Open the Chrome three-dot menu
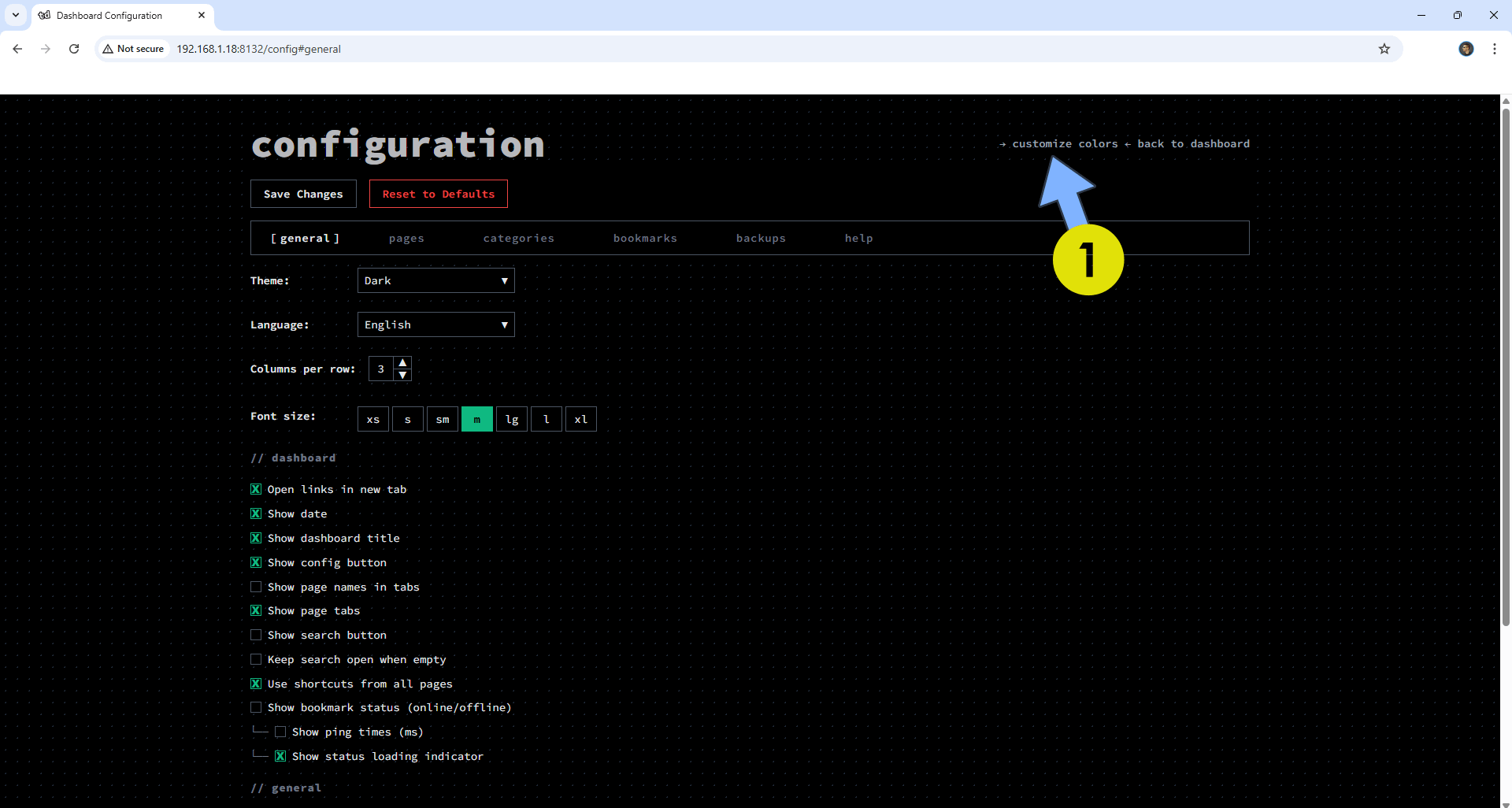This screenshot has height=808, width=1512. (x=1494, y=49)
